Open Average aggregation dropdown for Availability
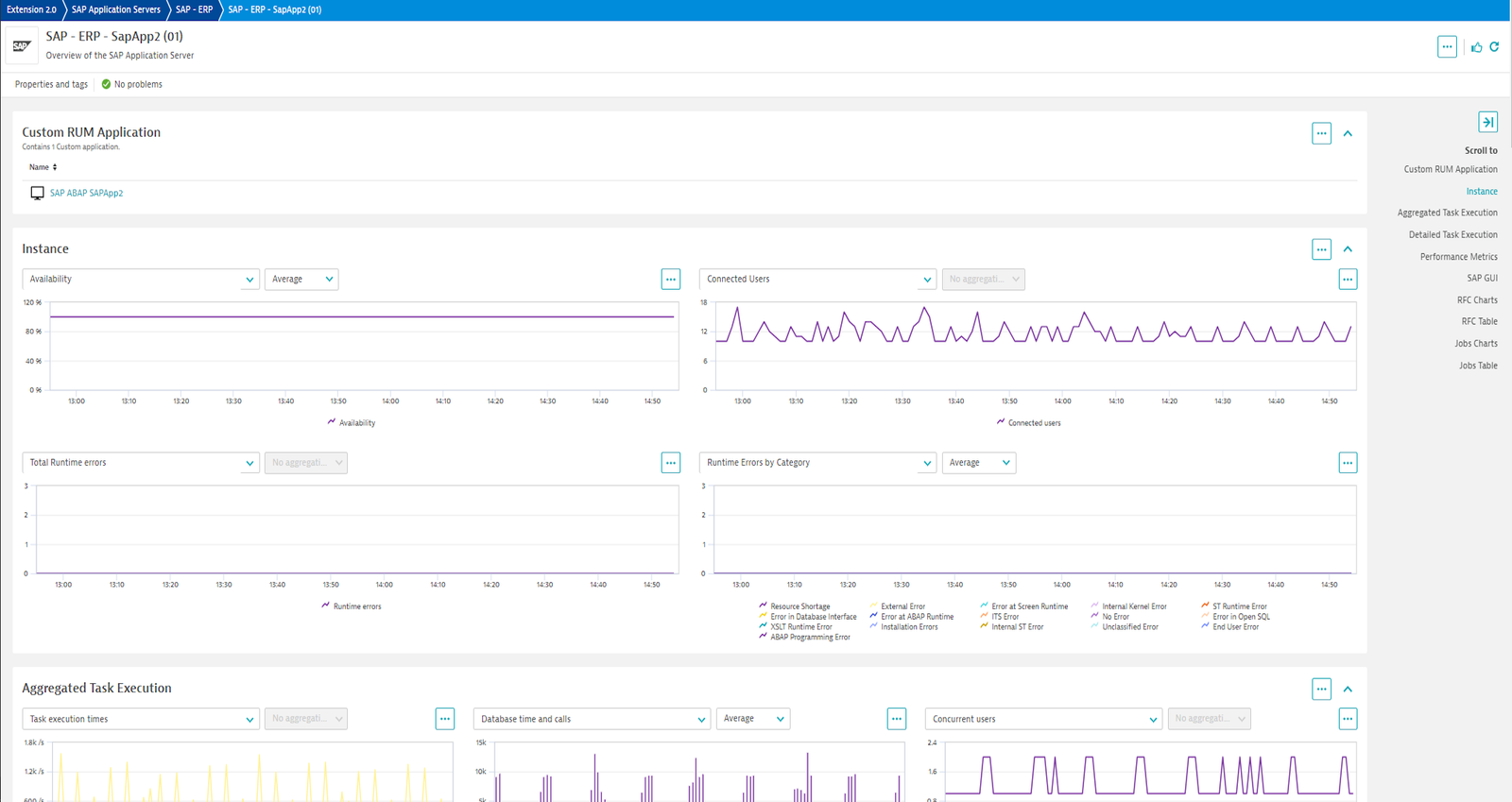Screen dimensions: 1512x802 [x=301, y=280]
